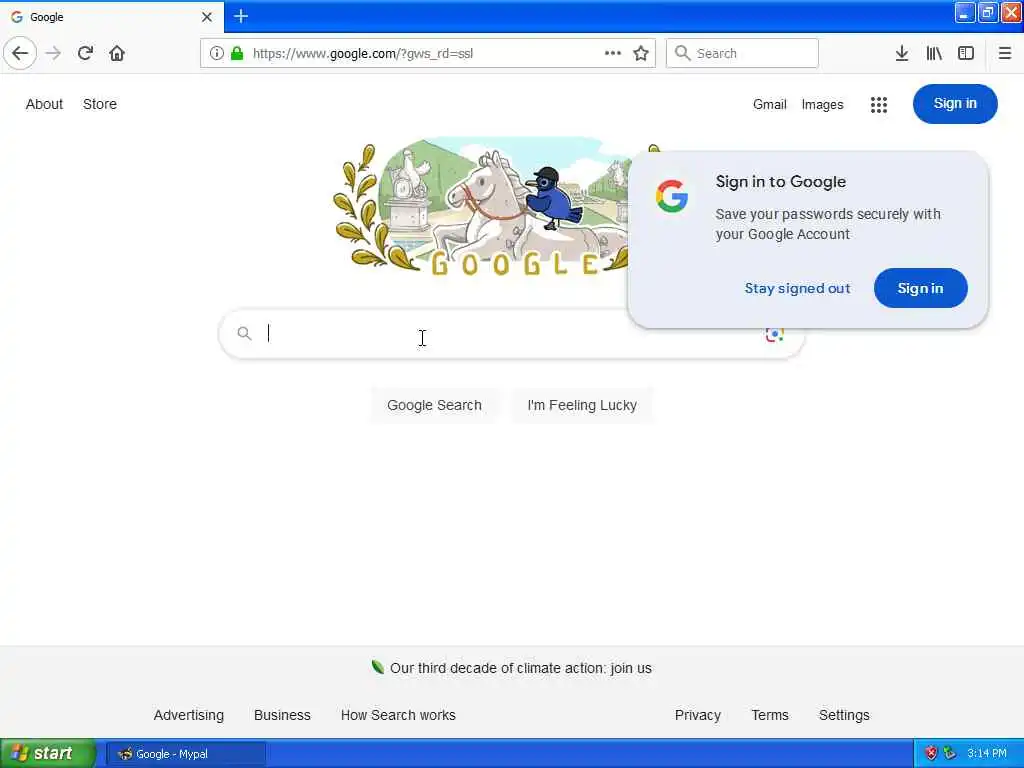Open How Search works link
Screen dimensions: 1024x768
(398, 715)
